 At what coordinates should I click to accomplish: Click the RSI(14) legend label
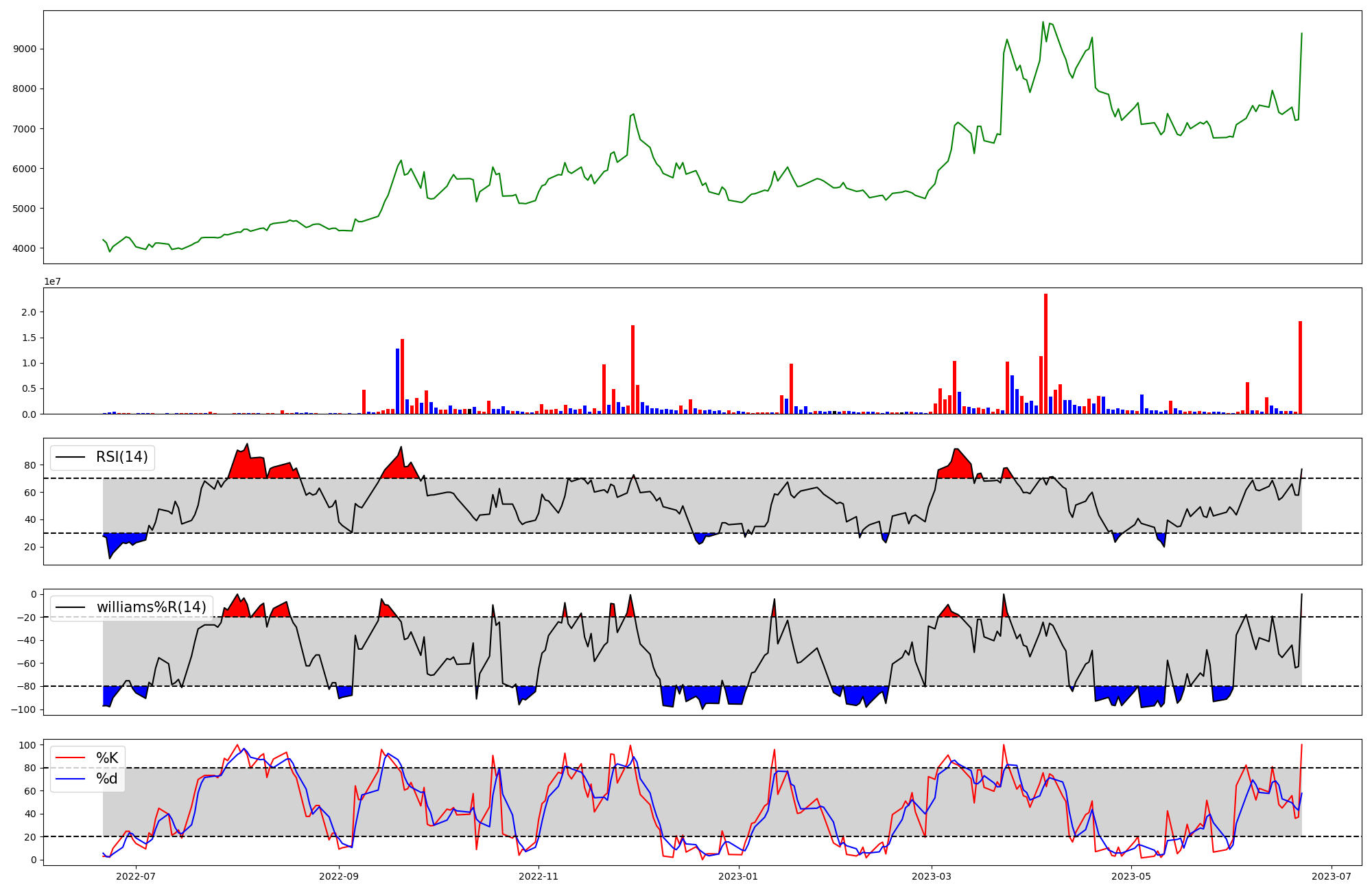121,457
